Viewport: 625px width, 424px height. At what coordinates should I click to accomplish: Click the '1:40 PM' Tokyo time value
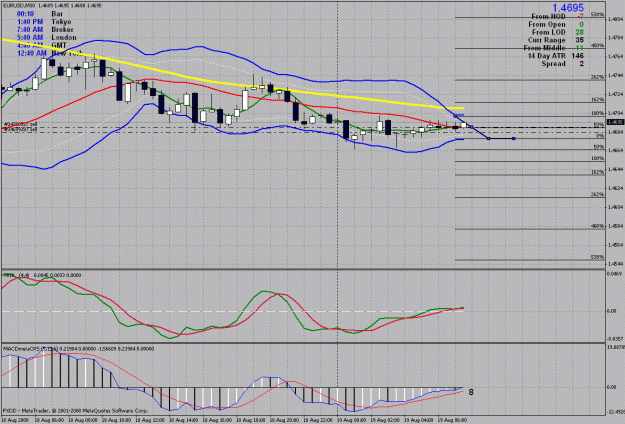30,22
